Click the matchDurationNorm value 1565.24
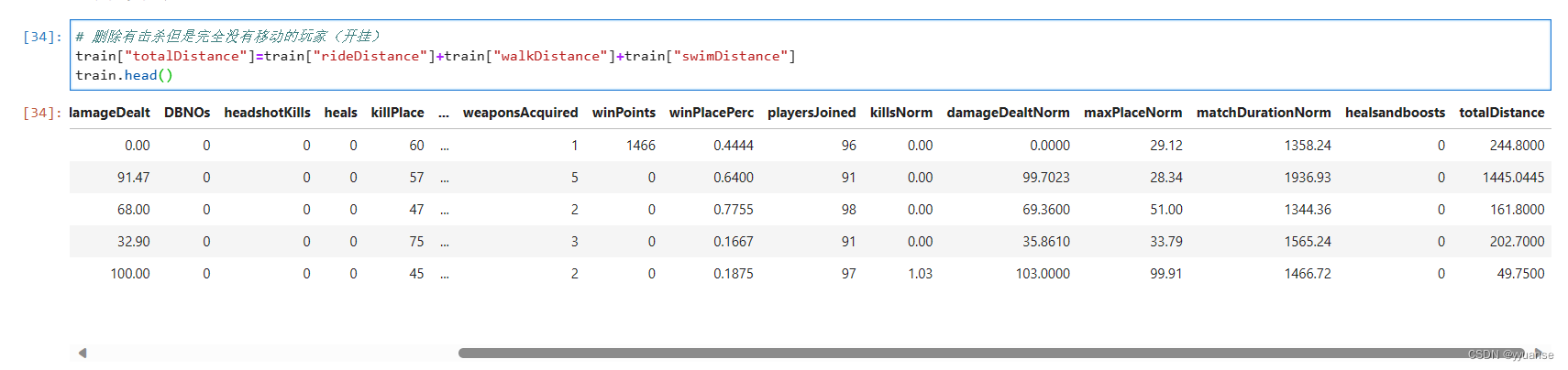This screenshot has height=370, width=1568. 1308,242
